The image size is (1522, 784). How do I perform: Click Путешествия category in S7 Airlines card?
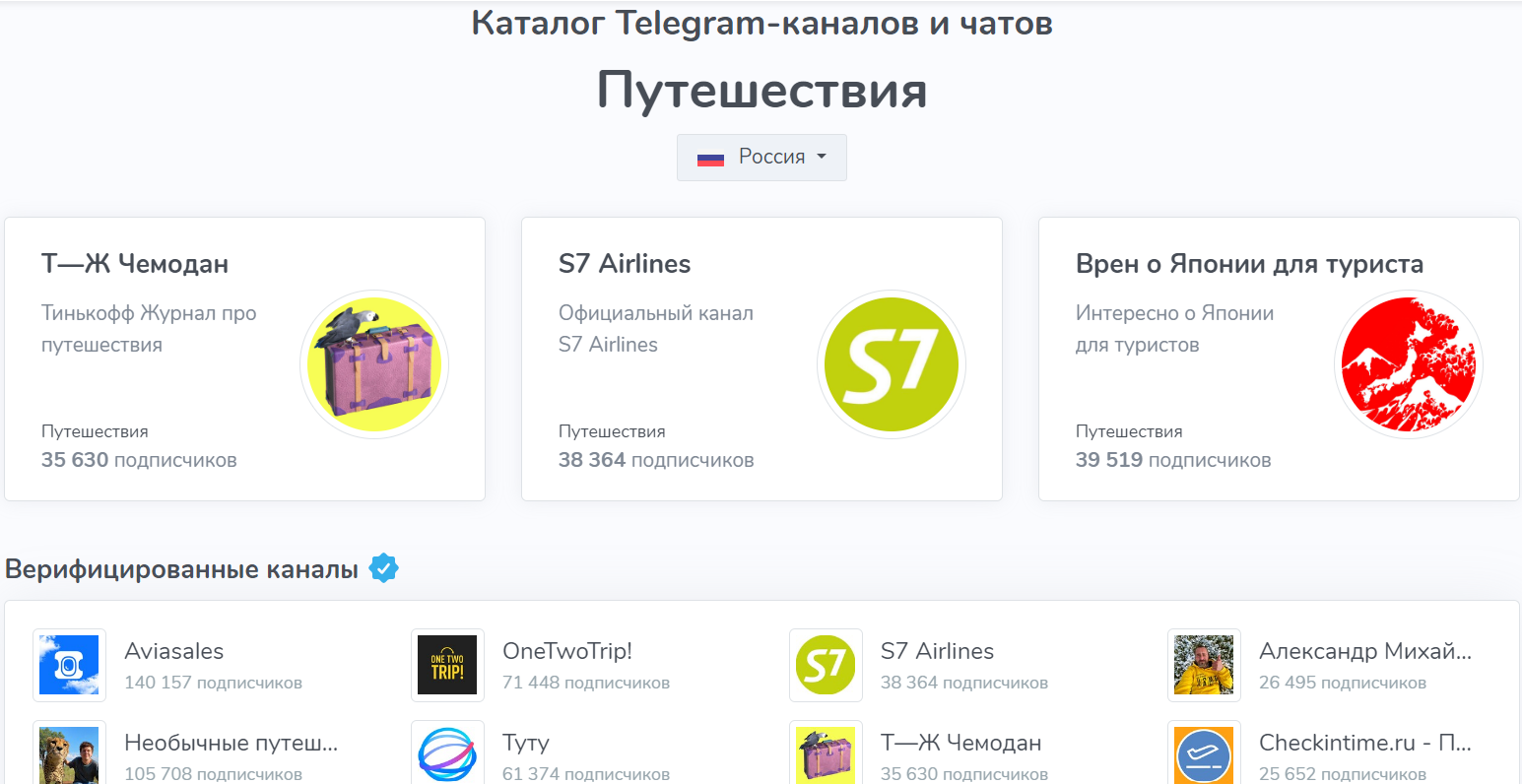click(612, 431)
